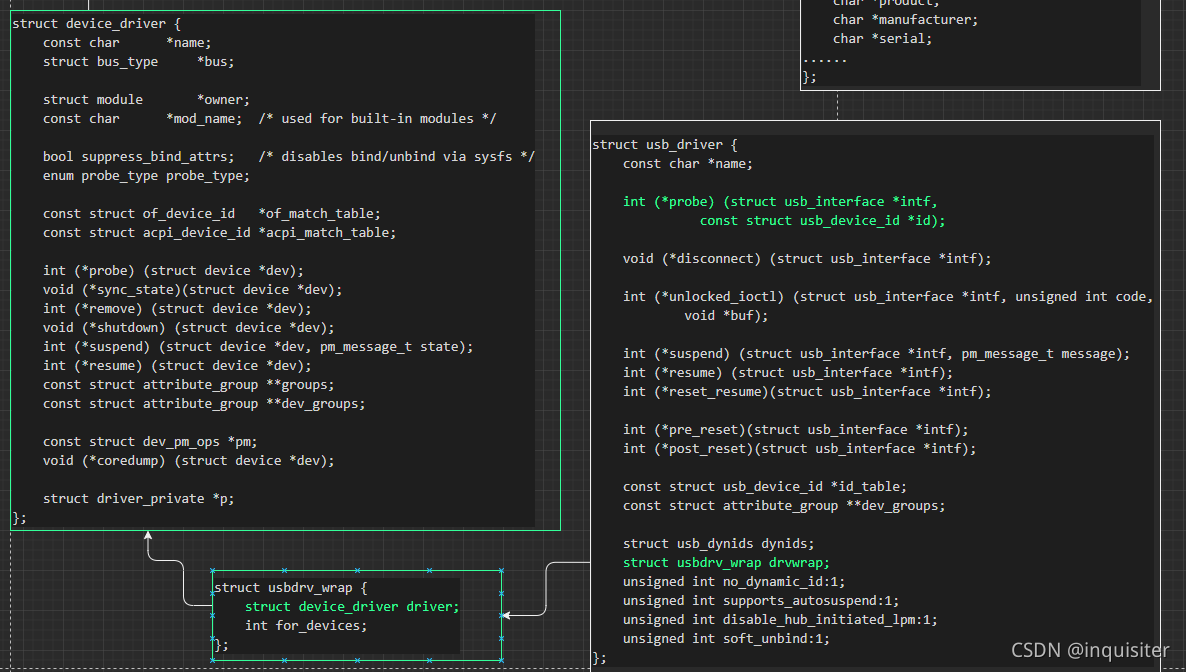Click the 'const struct usb_device_id *id);' line
The width and height of the screenshot is (1186, 672).
tap(822, 220)
